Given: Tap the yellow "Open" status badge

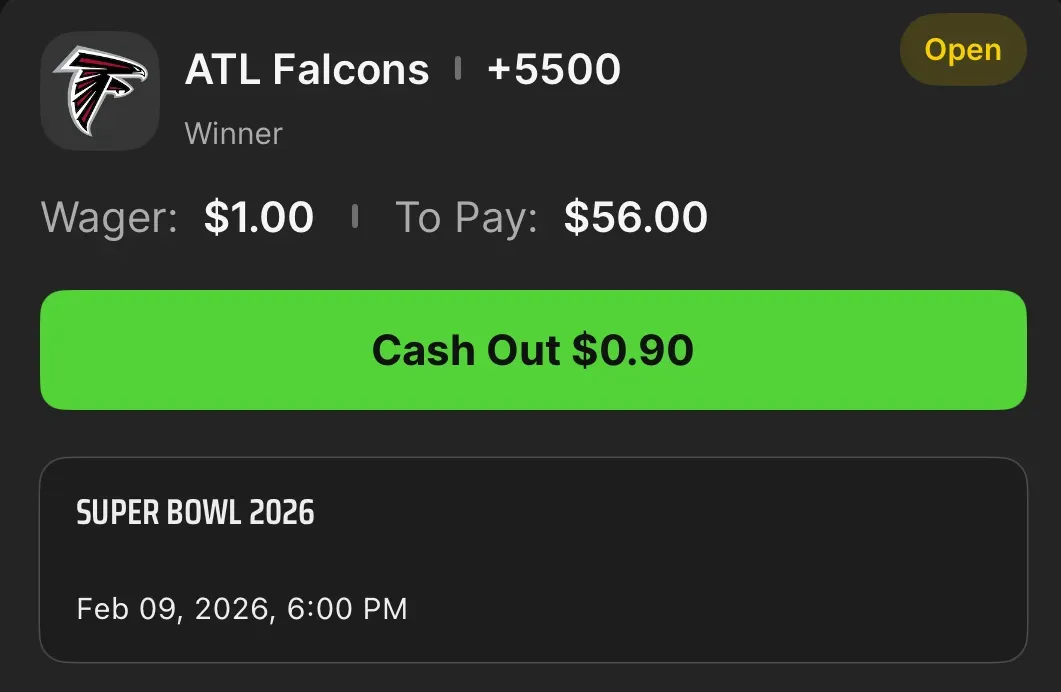Looking at the screenshot, I should coord(963,50).
